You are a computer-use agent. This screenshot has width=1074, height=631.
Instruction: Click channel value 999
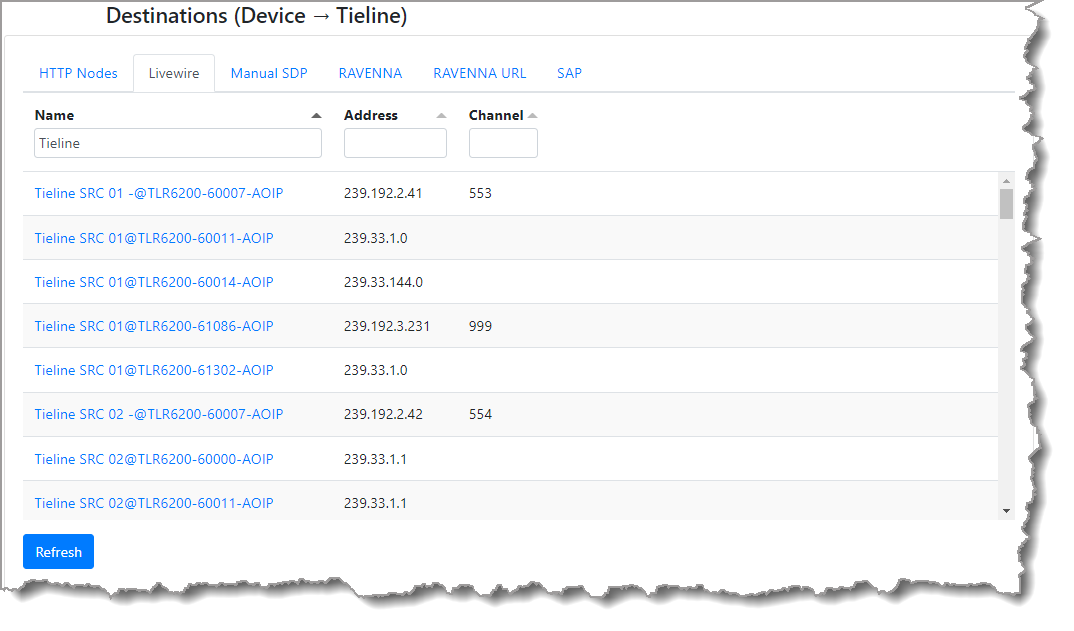click(480, 326)
